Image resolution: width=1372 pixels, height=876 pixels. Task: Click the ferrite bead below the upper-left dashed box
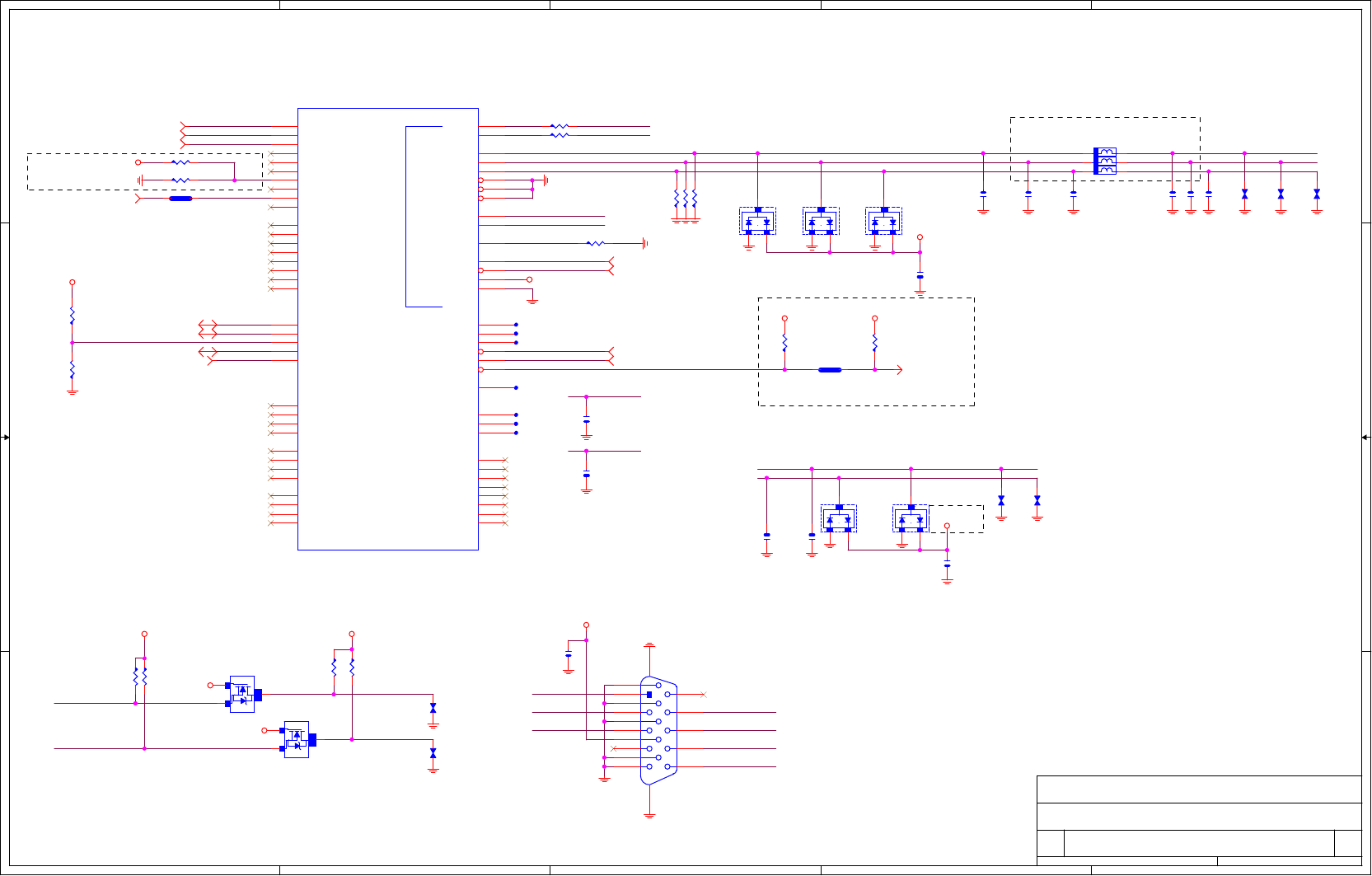[x=180, y=199]
